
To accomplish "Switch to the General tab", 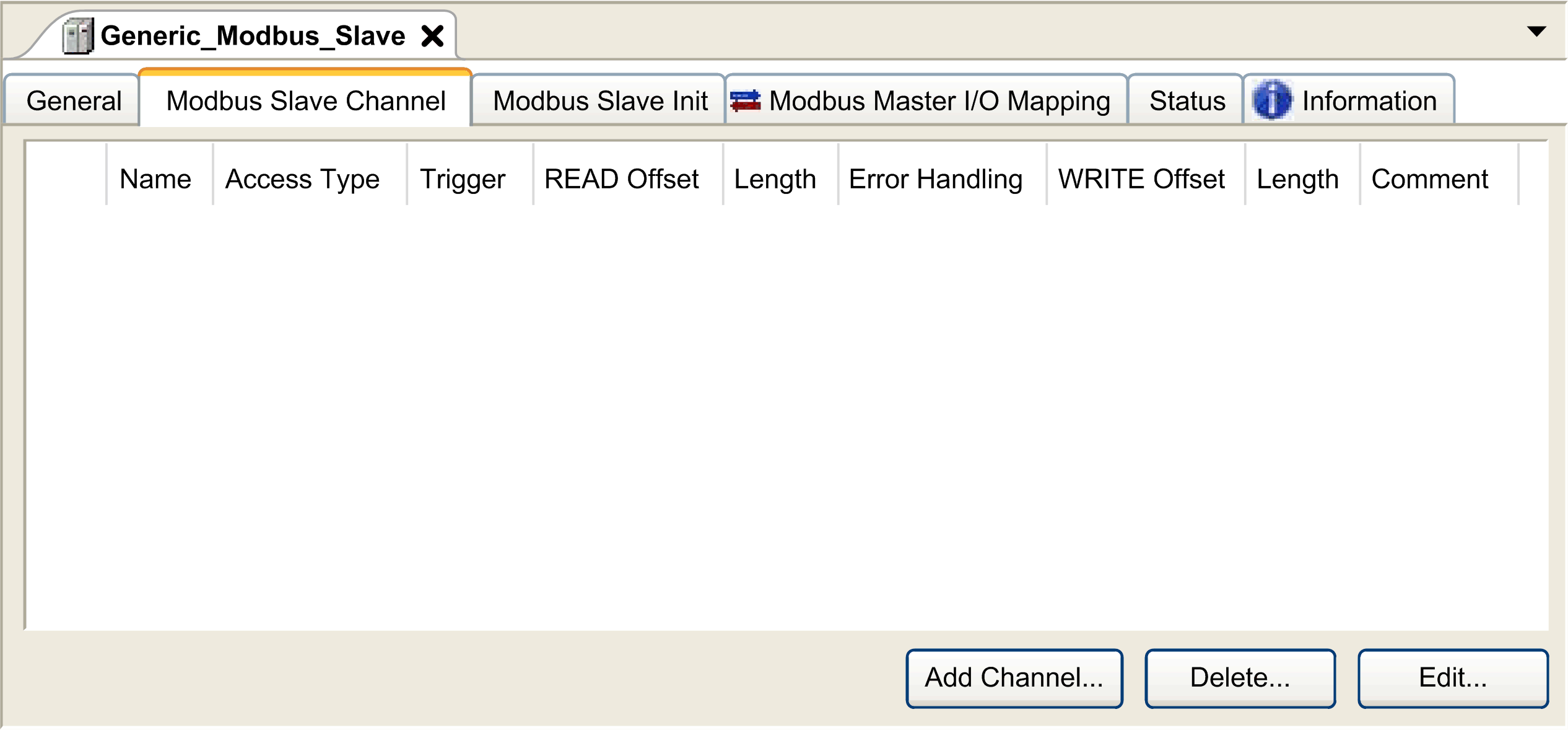I will [x=72, y=100].
